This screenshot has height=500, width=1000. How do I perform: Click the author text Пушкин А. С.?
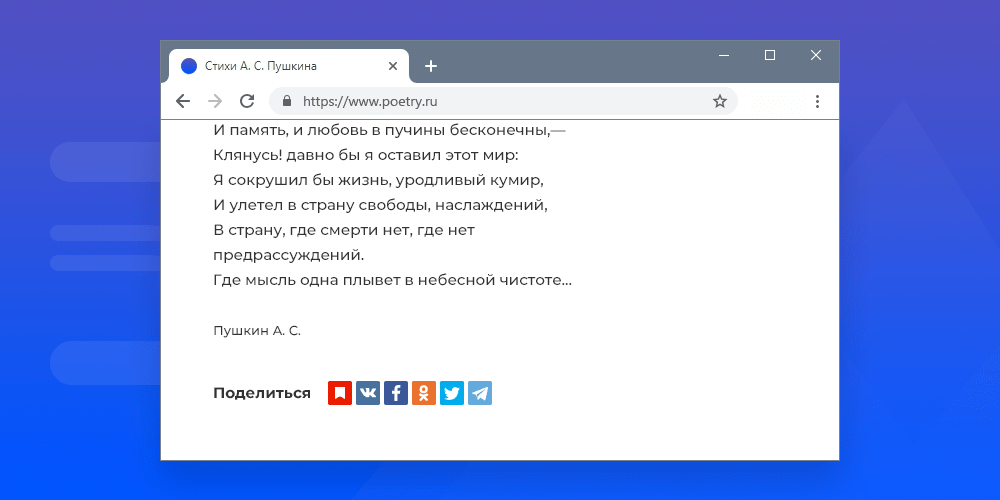pyautogui.click(x=257, y=331)
